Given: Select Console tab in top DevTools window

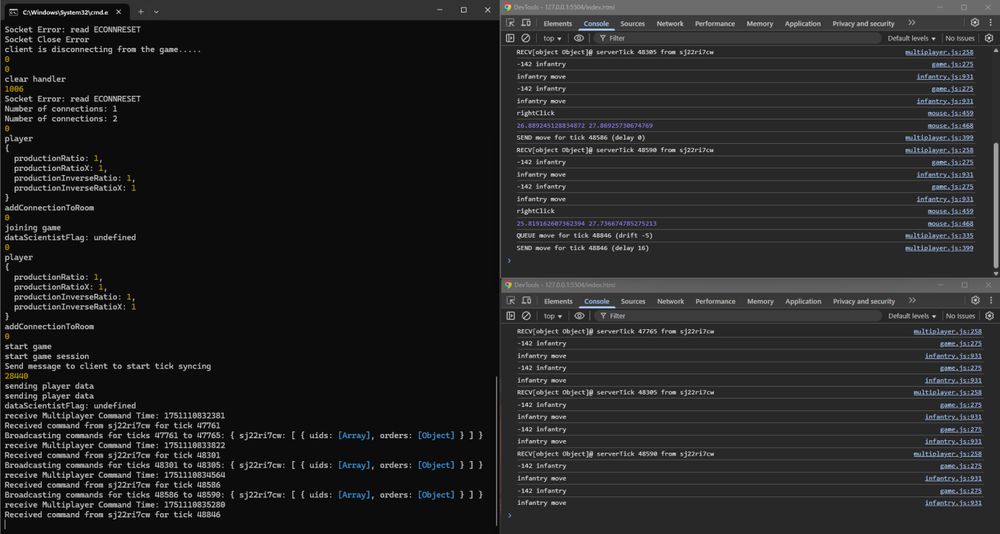Looking at the screenshot, I should 596,24.
